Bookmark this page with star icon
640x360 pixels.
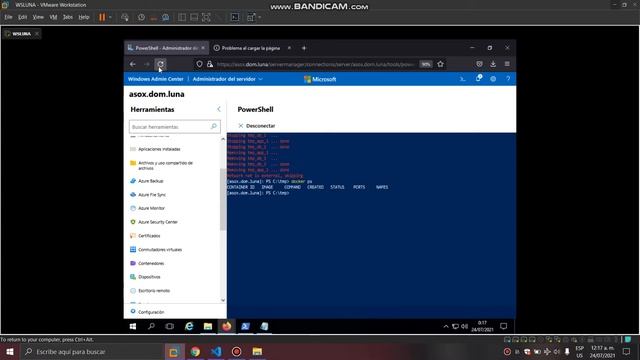(440, 64)
